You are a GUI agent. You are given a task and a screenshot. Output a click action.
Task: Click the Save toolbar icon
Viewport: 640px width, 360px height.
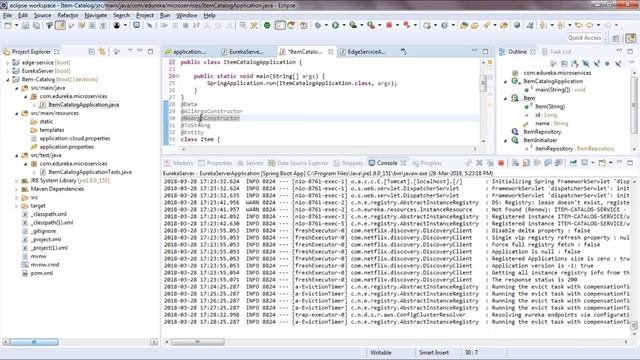click(25, 25)
